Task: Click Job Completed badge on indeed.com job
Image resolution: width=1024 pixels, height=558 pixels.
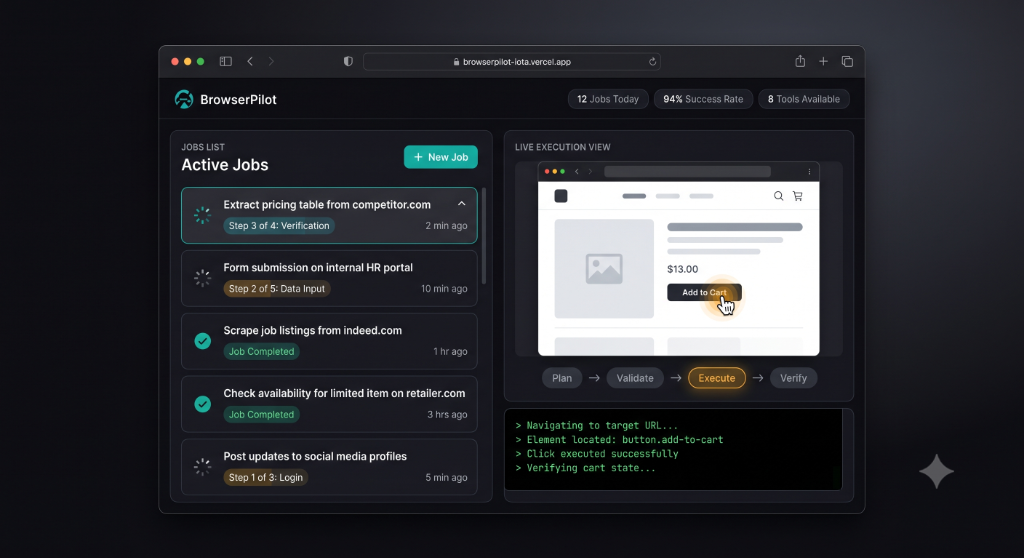Action: pos(261,351)
